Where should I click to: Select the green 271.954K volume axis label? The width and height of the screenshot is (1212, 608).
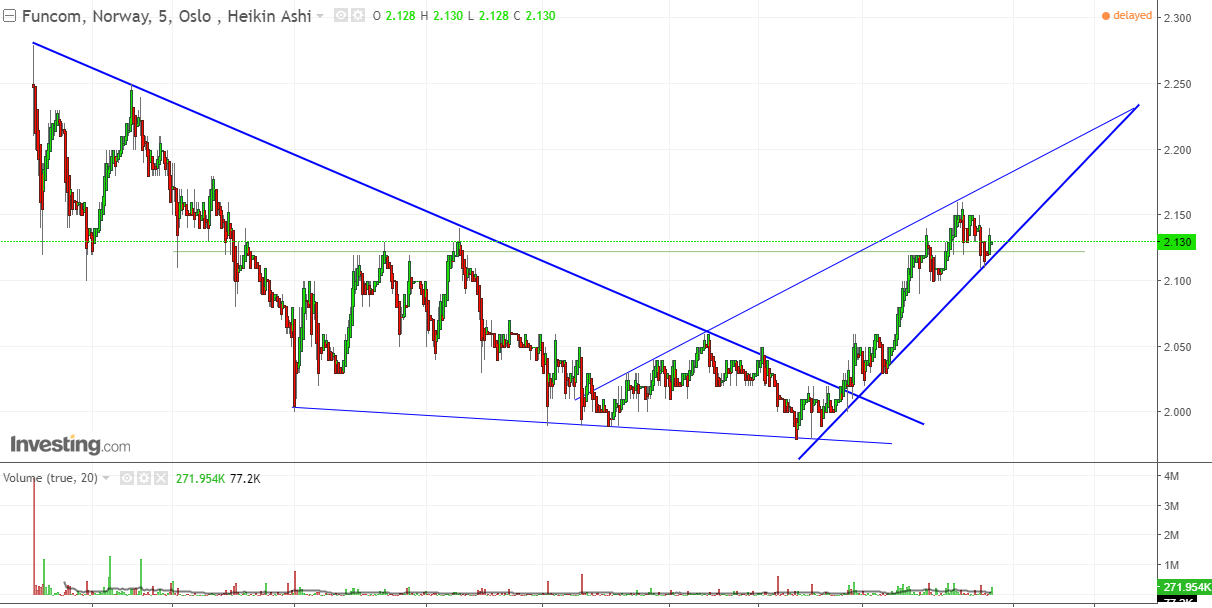tap(1183, 587)
